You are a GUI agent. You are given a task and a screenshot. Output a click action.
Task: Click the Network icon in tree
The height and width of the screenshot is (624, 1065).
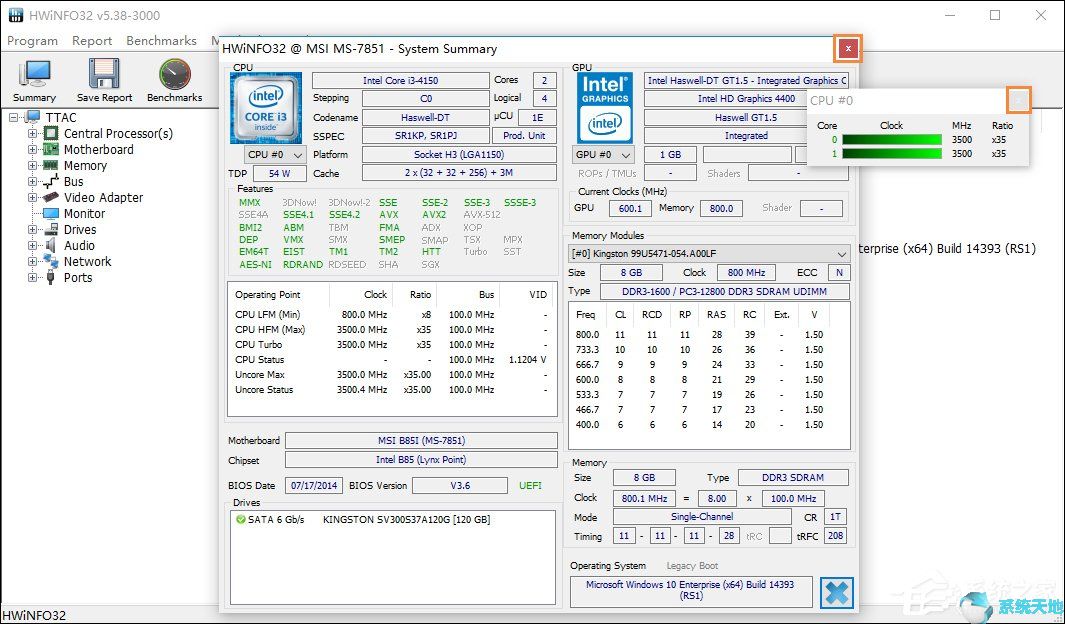(x=51, y=261)
